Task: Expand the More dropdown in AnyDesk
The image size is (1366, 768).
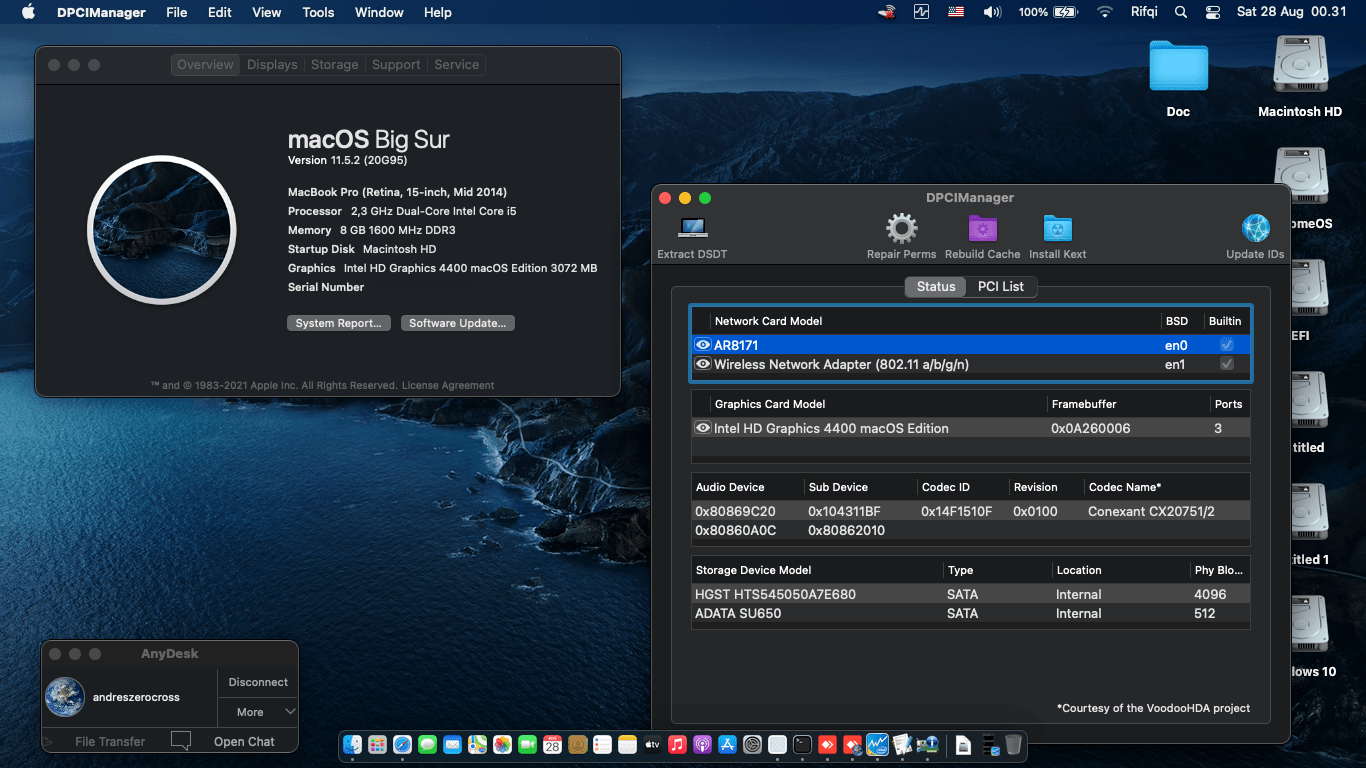Action: [258, 712]
